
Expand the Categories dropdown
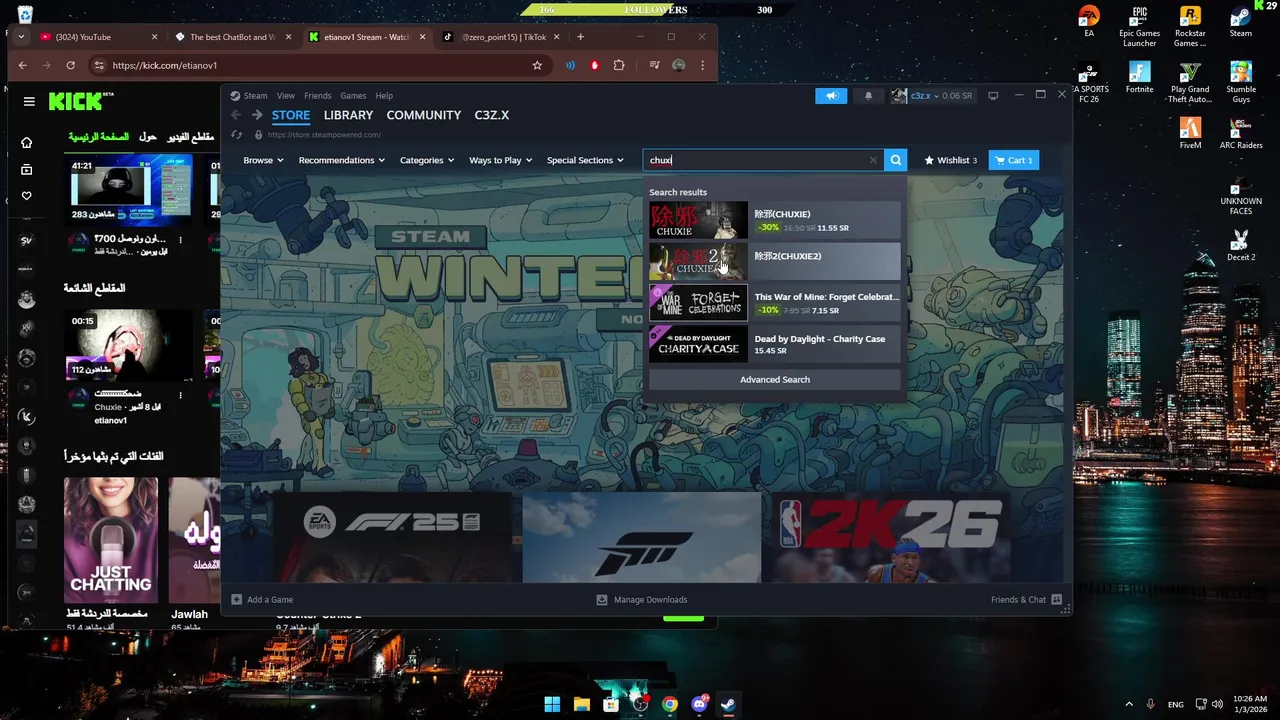(427, 160)
